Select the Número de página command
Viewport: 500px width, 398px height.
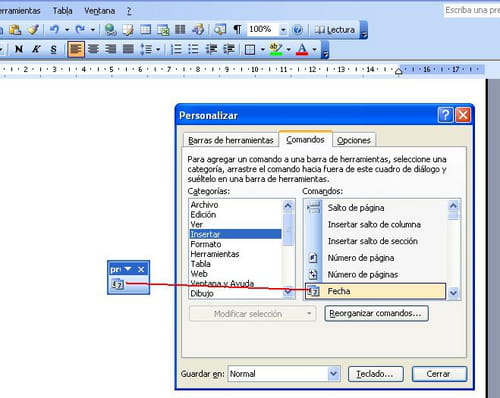pos(376,258)
